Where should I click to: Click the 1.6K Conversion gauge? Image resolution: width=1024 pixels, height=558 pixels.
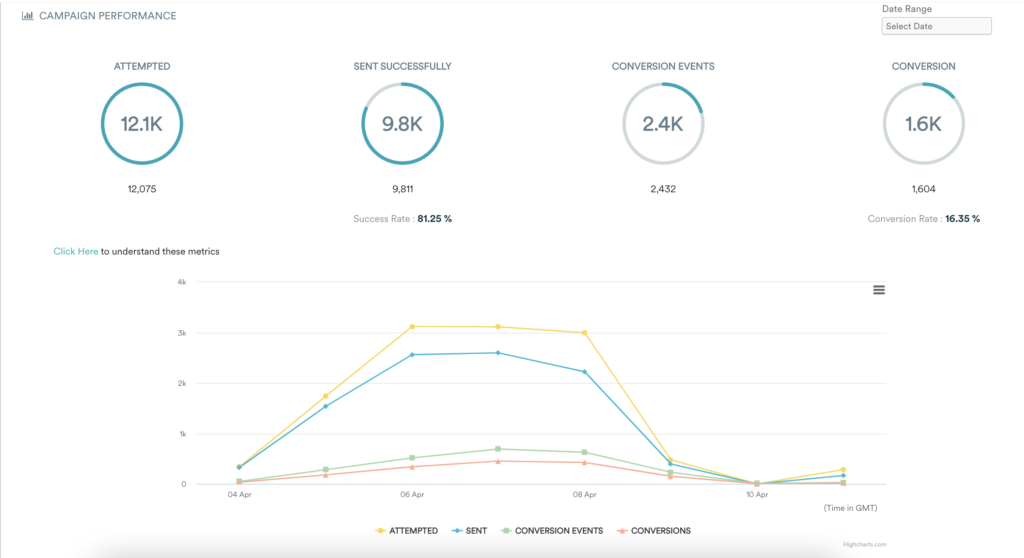coord(923,123)
